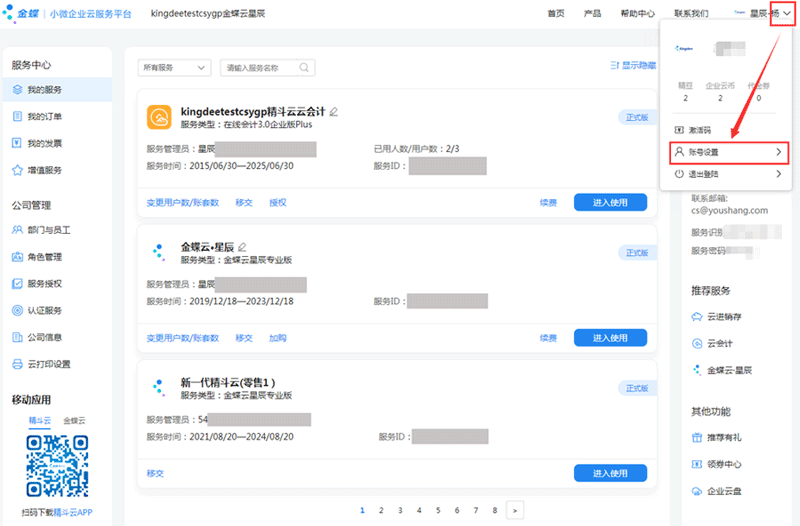800x526 pixels.
Task: Click the 云会计 recommended service icon
Action: click(x=697, y=343)
